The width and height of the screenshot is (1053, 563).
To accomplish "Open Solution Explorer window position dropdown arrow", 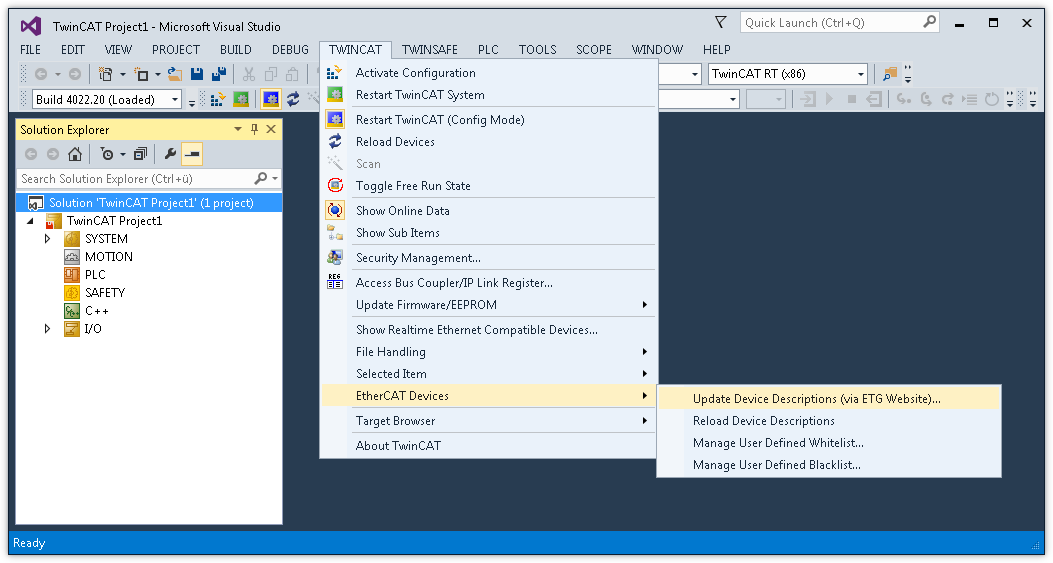I will (238, 129).
